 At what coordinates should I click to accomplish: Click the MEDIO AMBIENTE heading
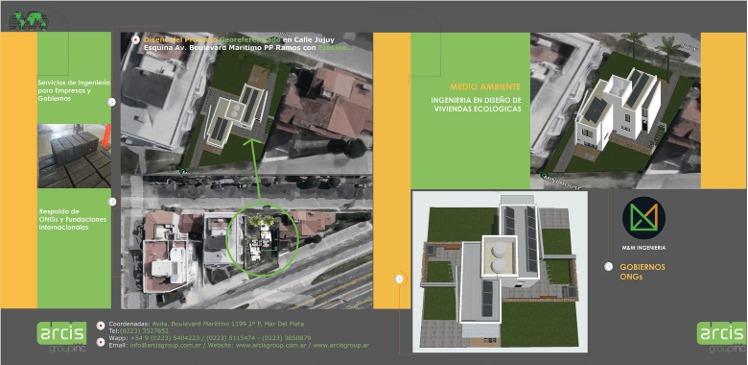tap(485, 87)
